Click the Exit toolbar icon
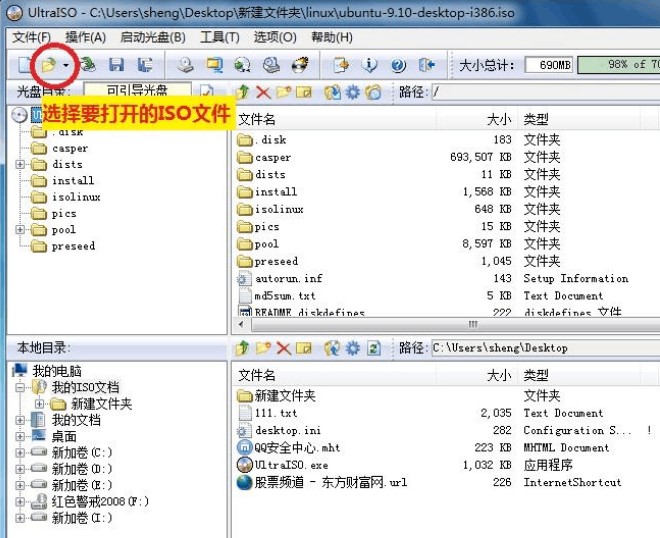The image size is (660, 538). [426, 65]
